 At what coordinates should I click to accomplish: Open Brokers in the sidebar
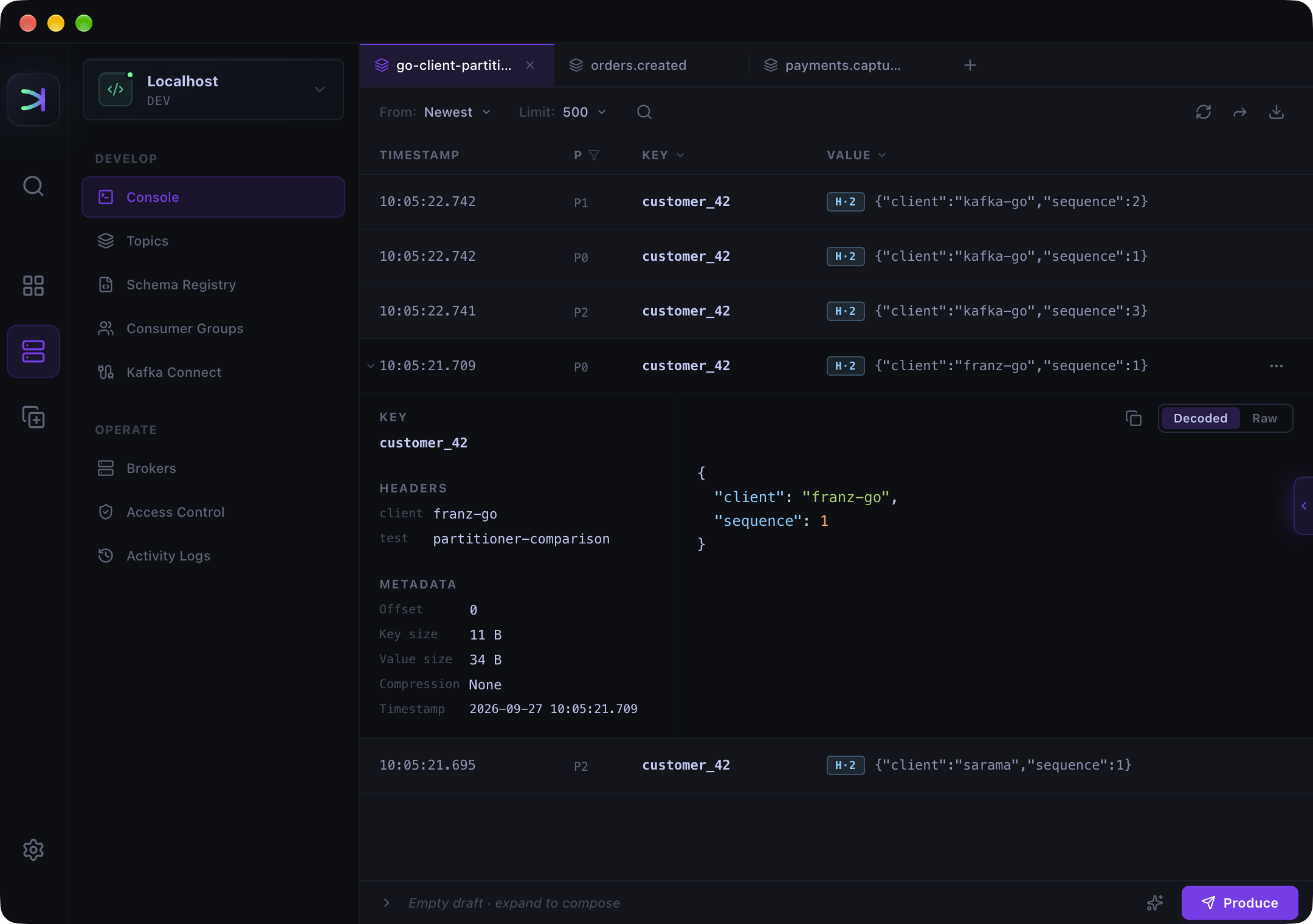pyautogui.click(x=213, y=468)
